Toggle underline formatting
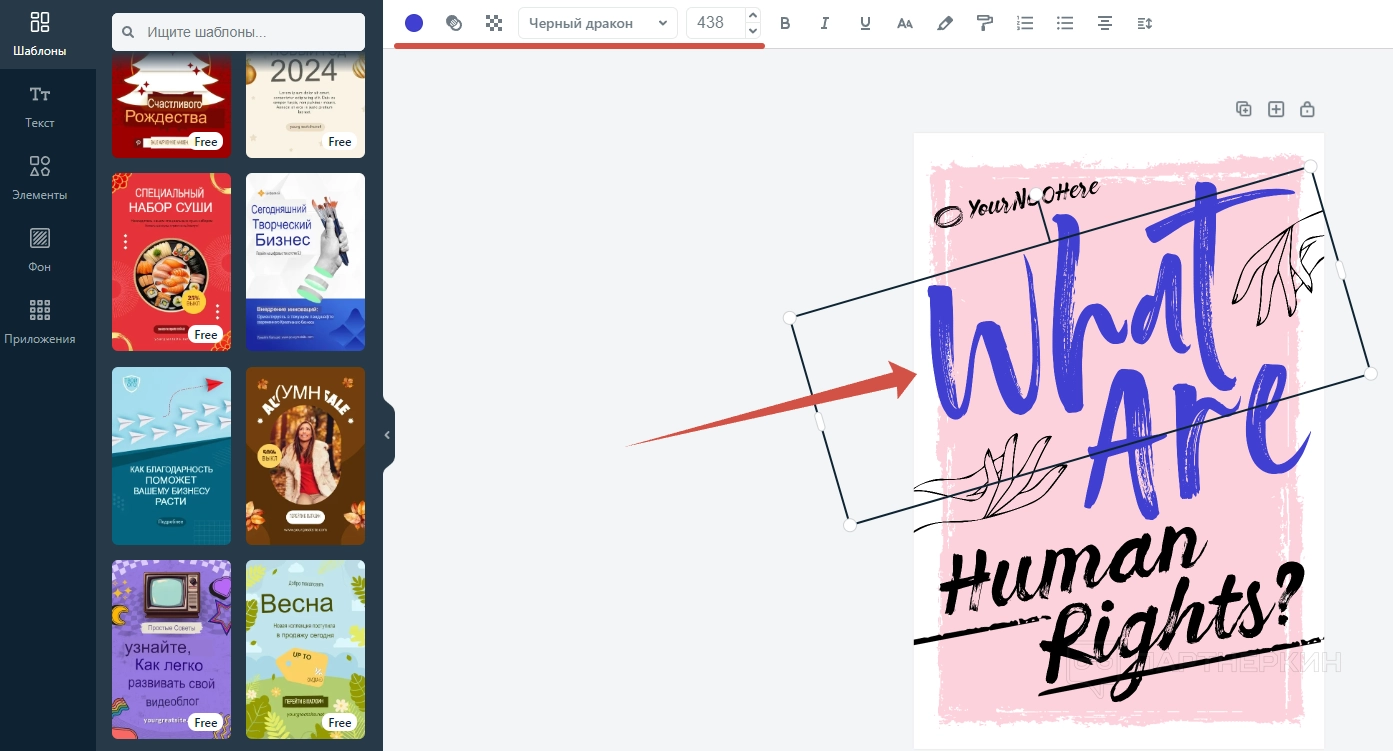 tap(865, 23)
